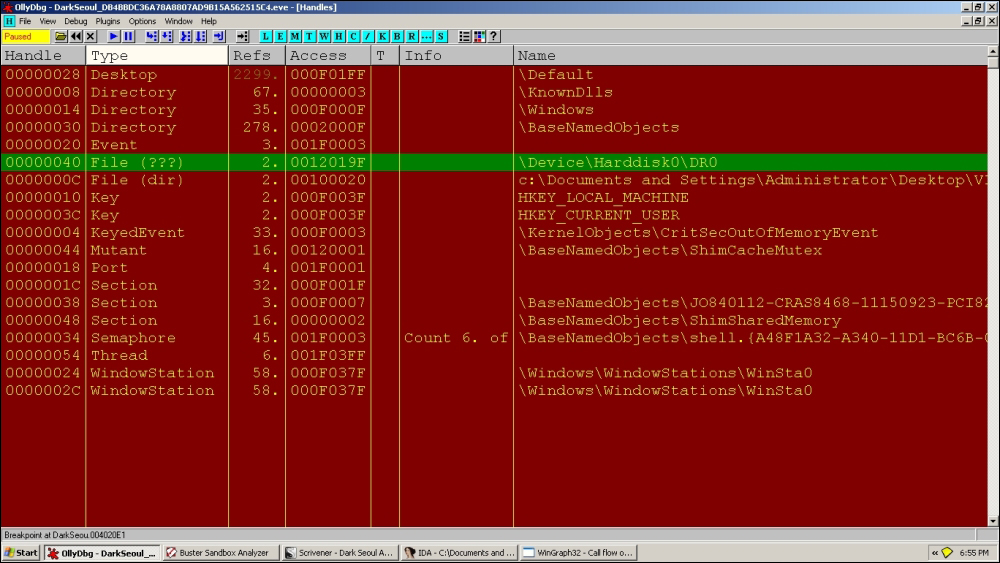
Task: Show Run trace with the dots button
Action: tap(427, 36)
